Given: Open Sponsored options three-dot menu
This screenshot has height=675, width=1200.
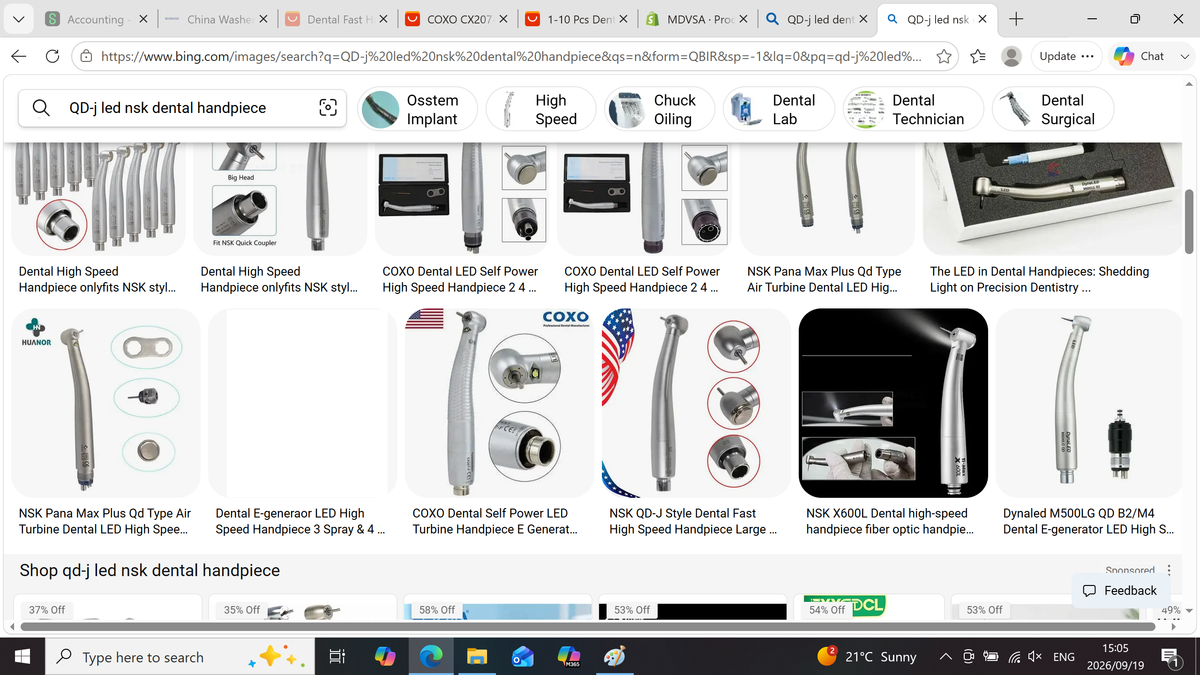Looking at the screenshot, I should [x=1169, y=571].
